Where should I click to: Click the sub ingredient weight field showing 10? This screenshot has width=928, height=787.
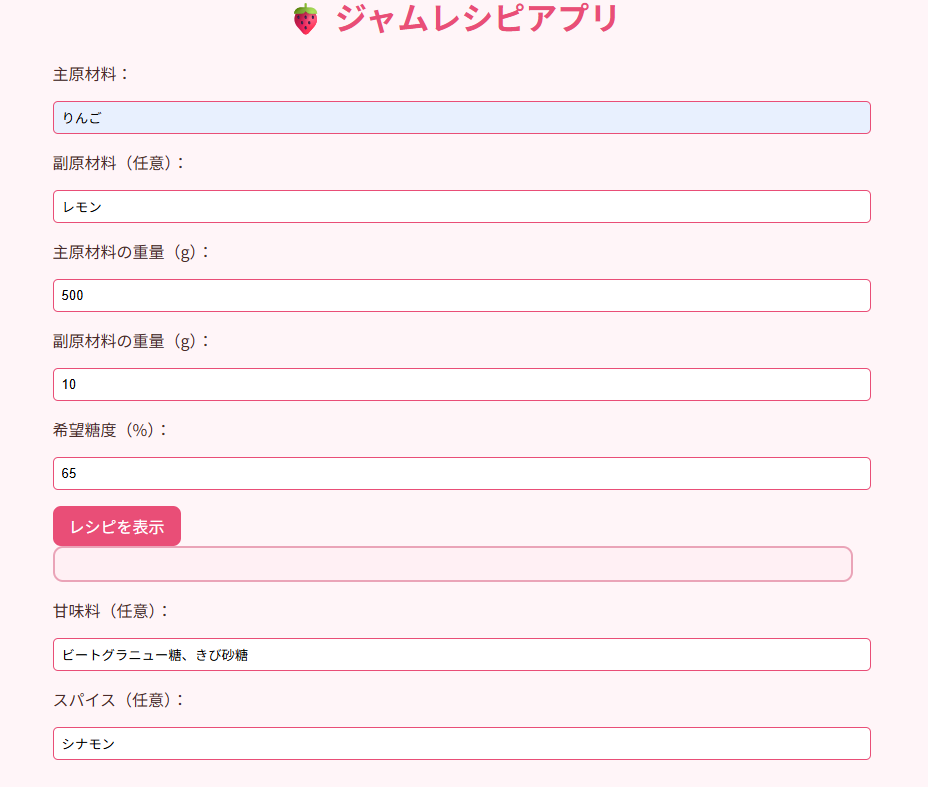462,385
